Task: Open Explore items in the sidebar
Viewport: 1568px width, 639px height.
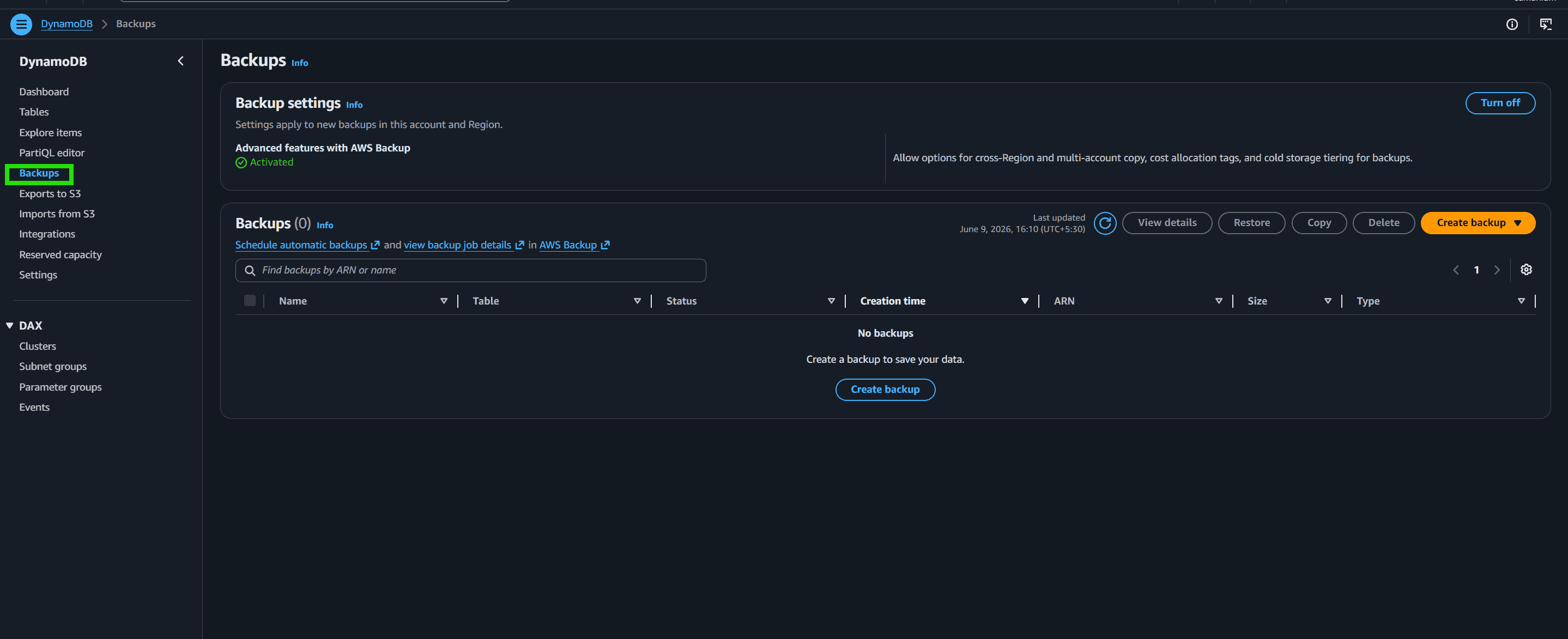Action: [51, 133]
